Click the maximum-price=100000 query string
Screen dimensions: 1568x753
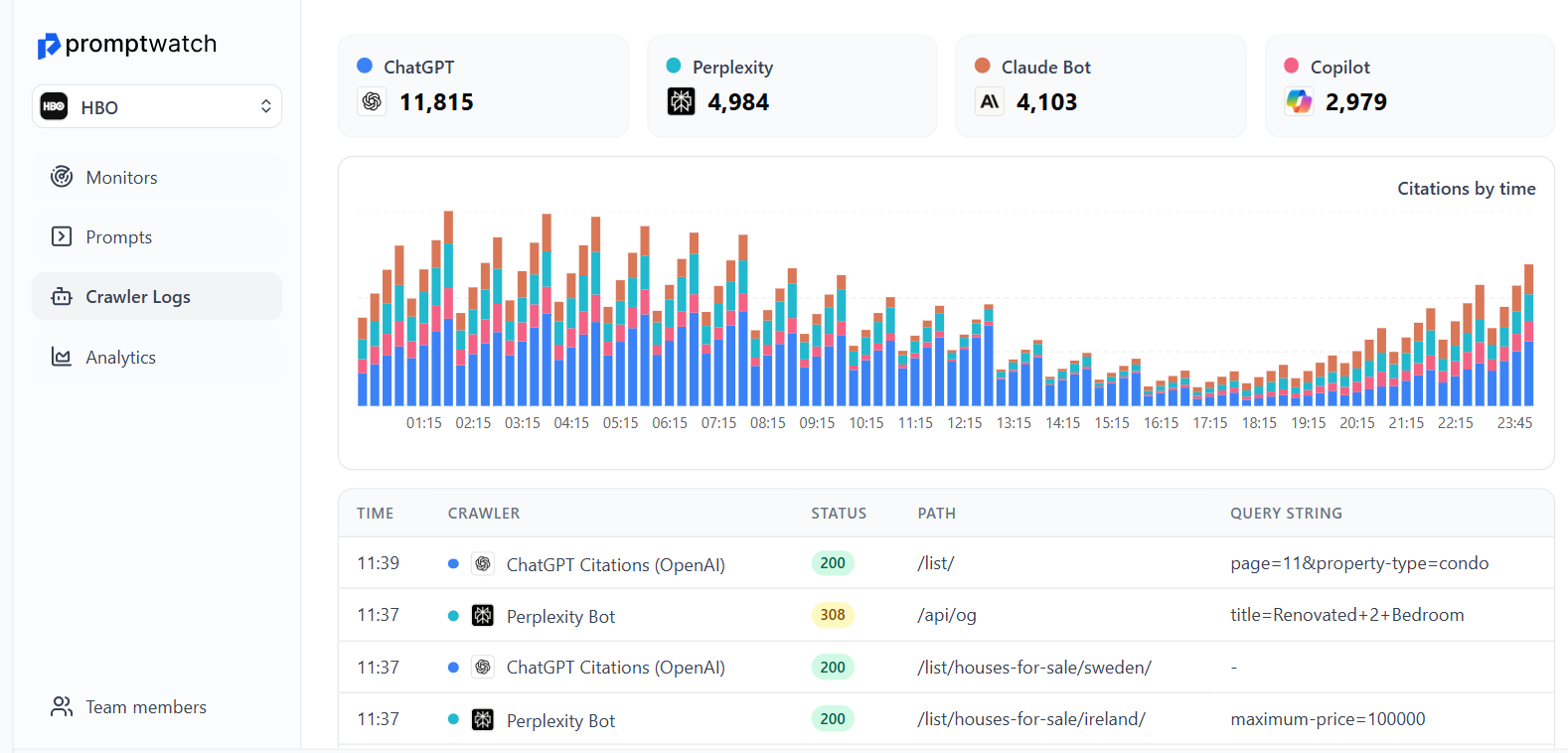(1328, 719)
